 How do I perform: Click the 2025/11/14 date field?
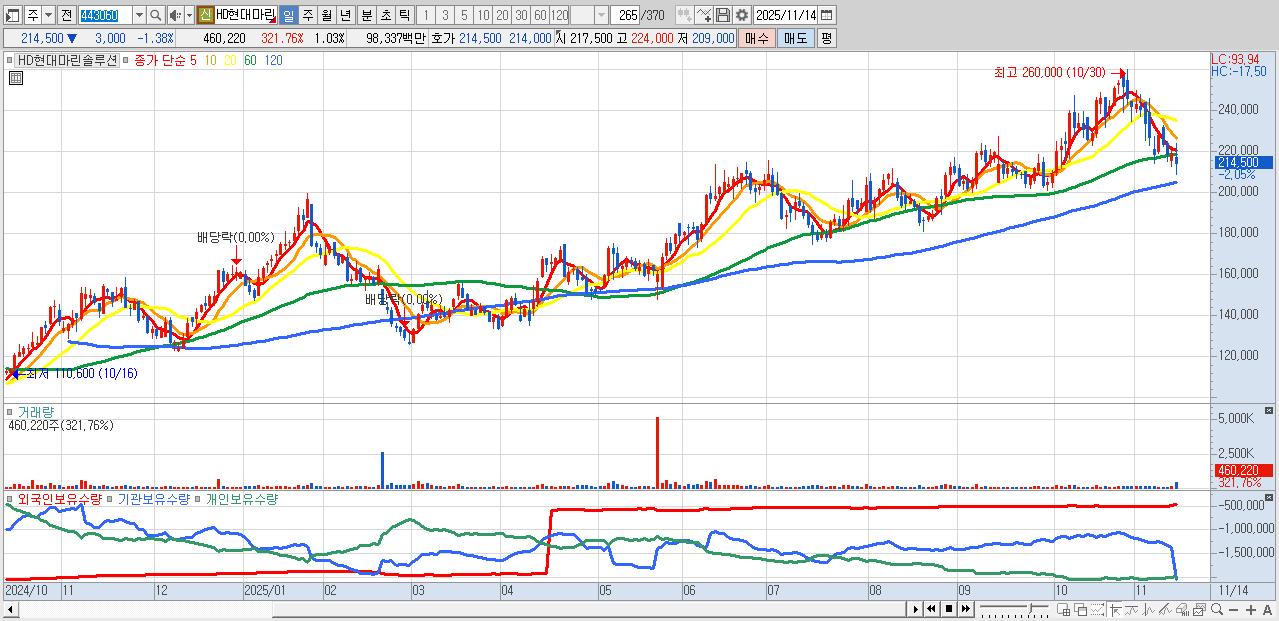click(x=786, y=15)
